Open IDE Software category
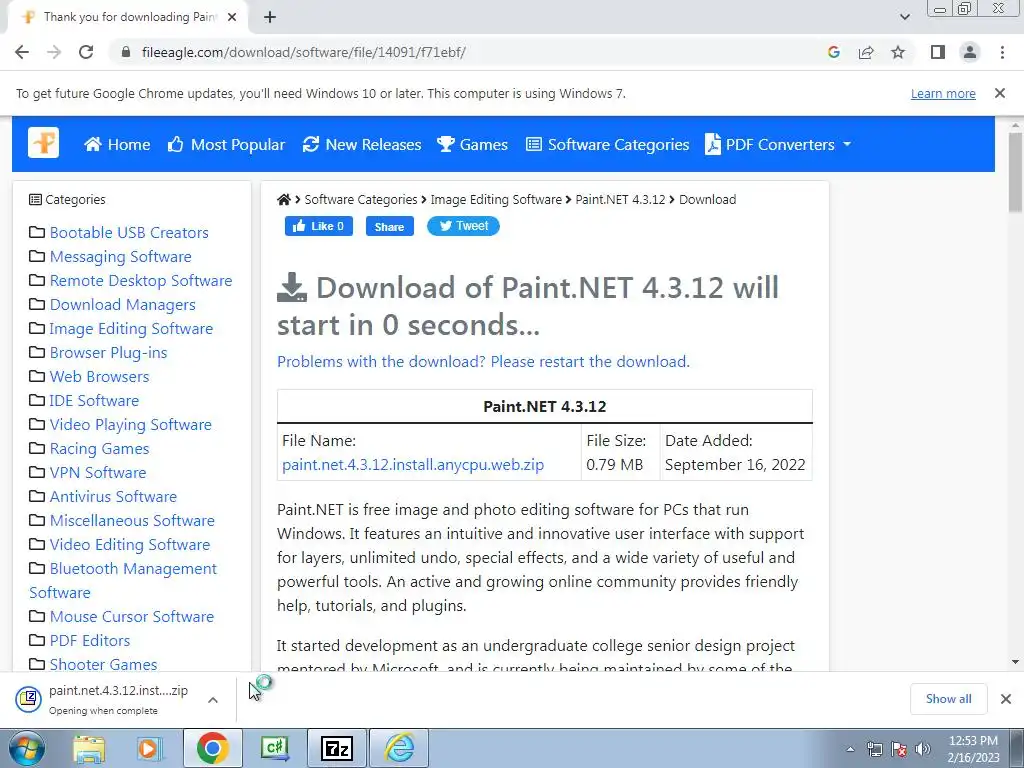The width and height of the screenshot is (1024, 768). coord(94,401)
